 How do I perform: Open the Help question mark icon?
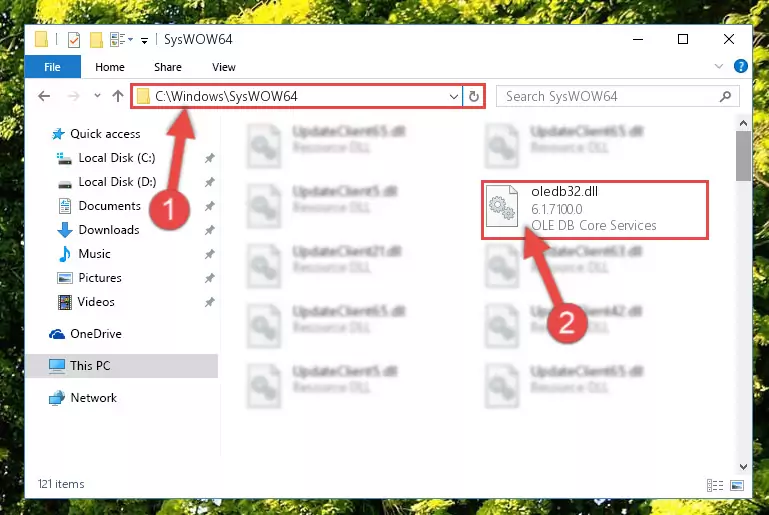point(741,66)
